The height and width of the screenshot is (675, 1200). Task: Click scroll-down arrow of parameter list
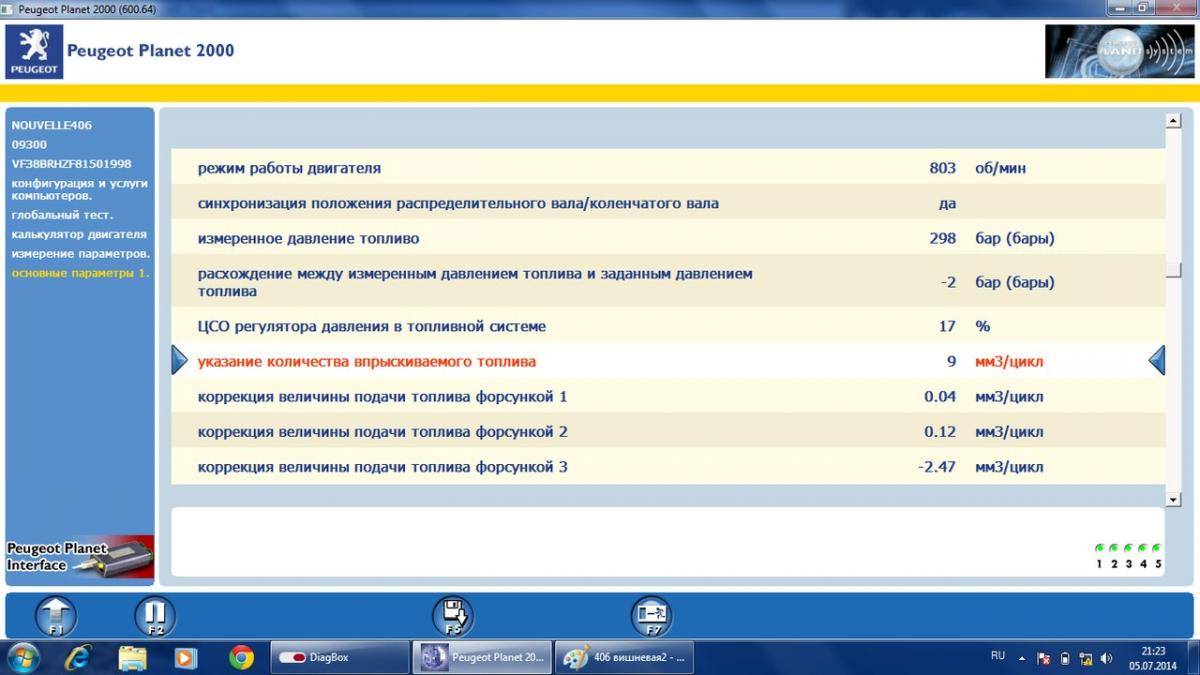1173,498
